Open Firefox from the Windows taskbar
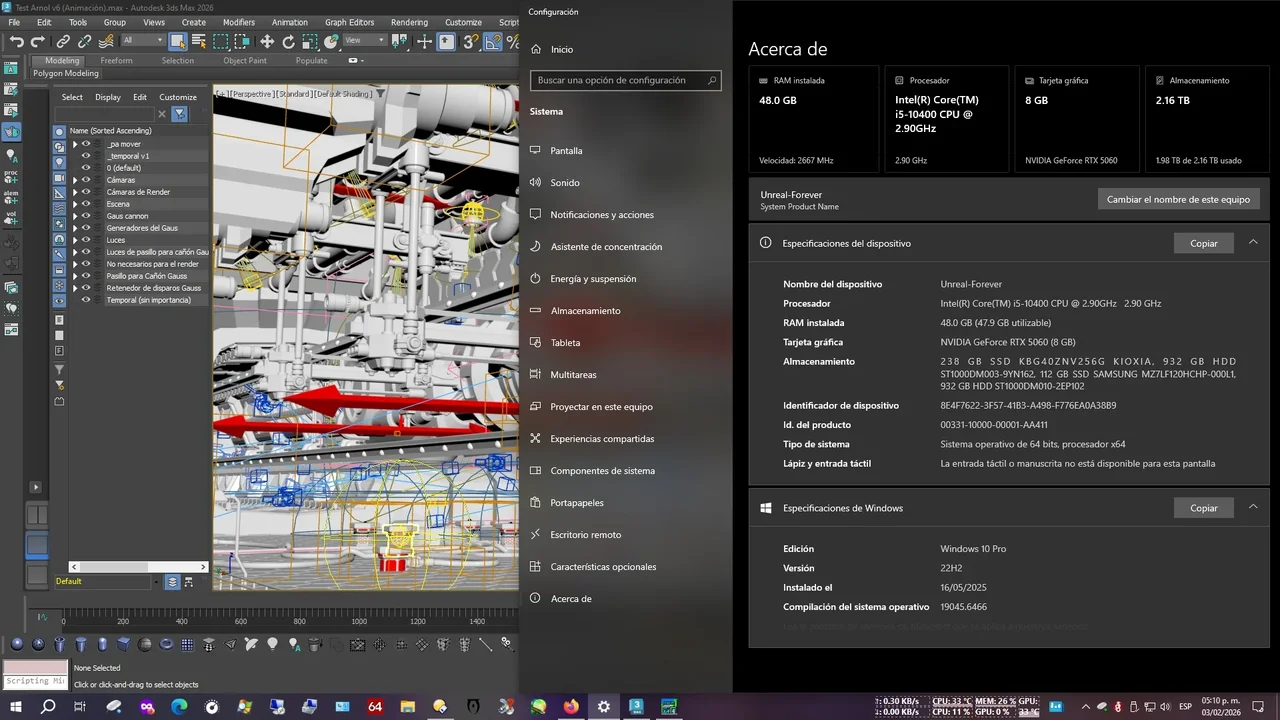 coord(571,706)
